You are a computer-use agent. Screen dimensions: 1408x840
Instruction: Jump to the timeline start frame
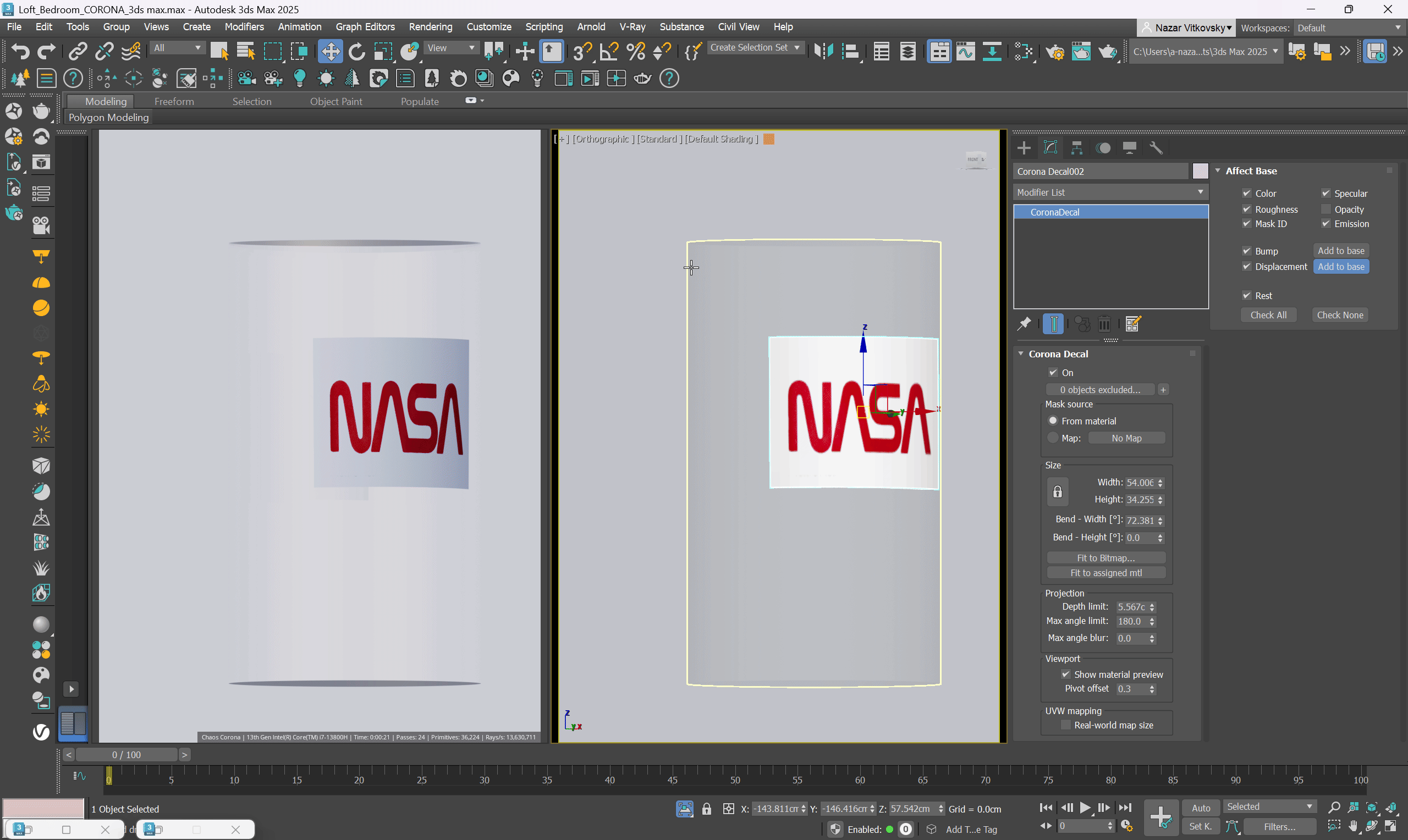1046,808
